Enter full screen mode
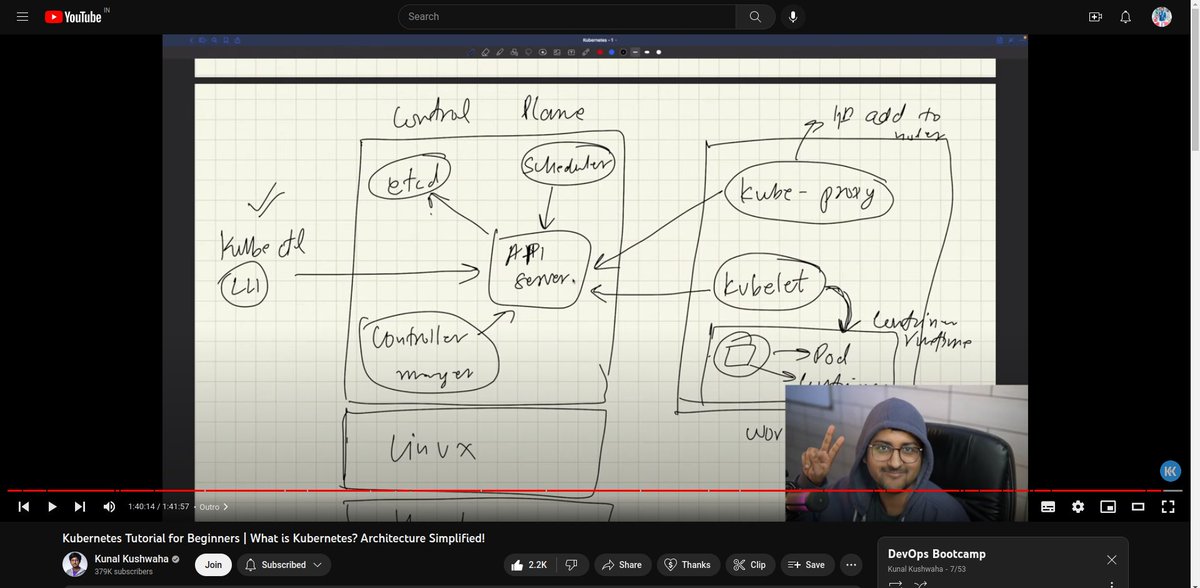The height and width of the screenshot is (588, 1200). pos(1168,507)
